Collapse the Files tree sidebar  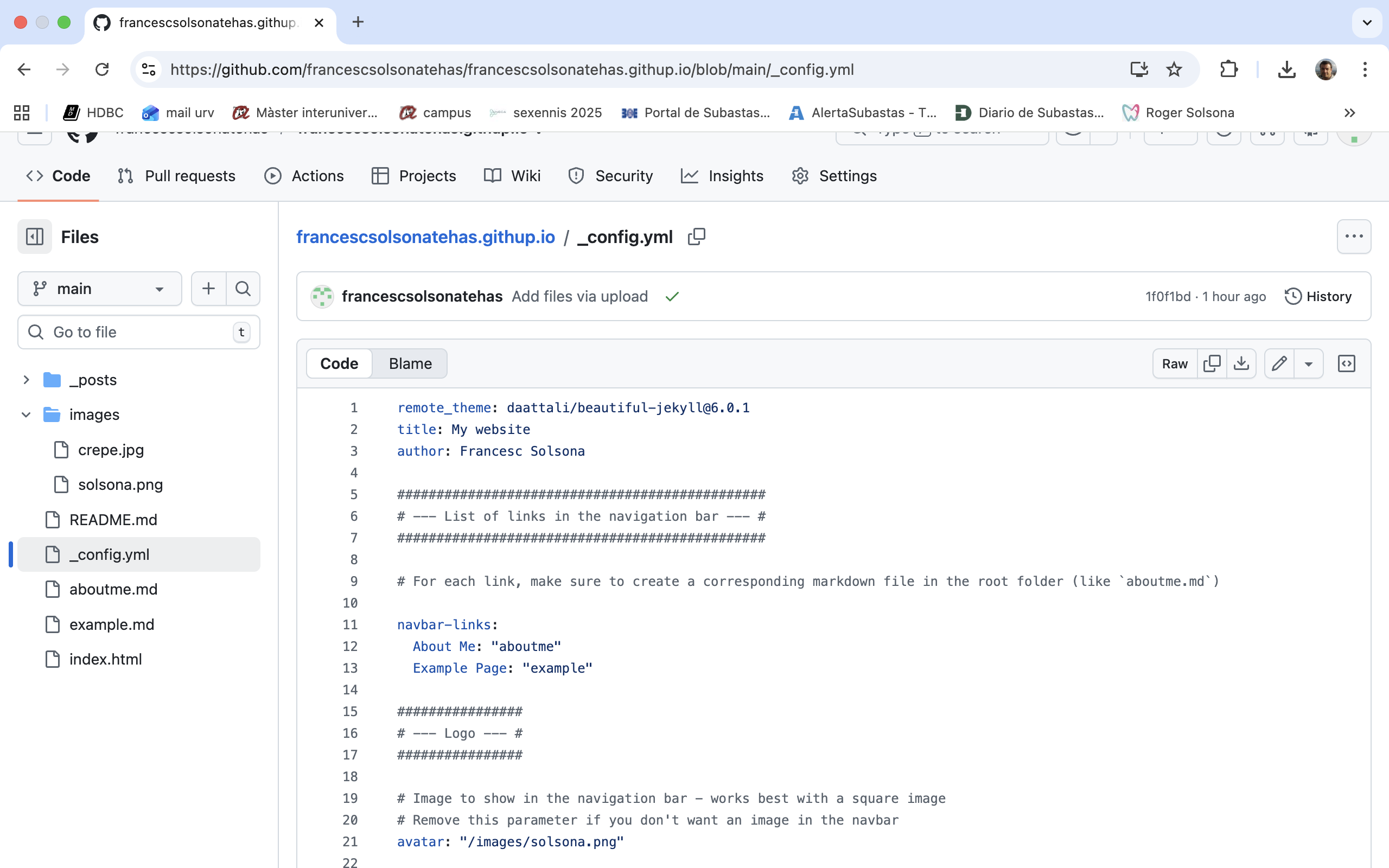click(x=34, y=237)
